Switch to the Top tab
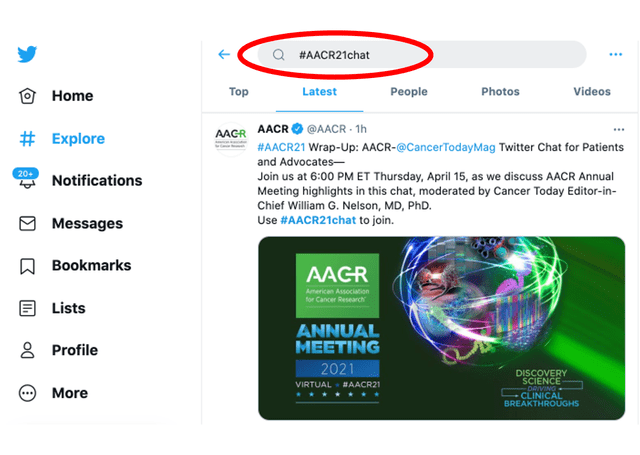This screenshot has height=455, width=640. [x=239, y=92]
